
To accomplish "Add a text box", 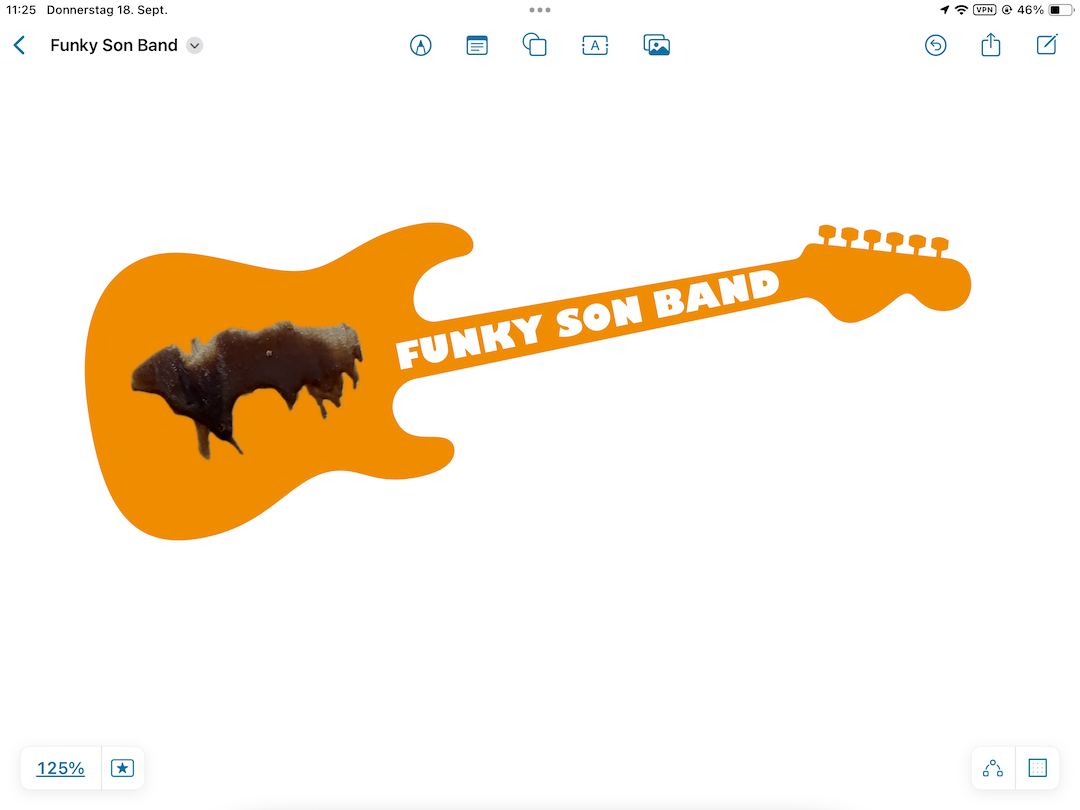I will [595, 45].
